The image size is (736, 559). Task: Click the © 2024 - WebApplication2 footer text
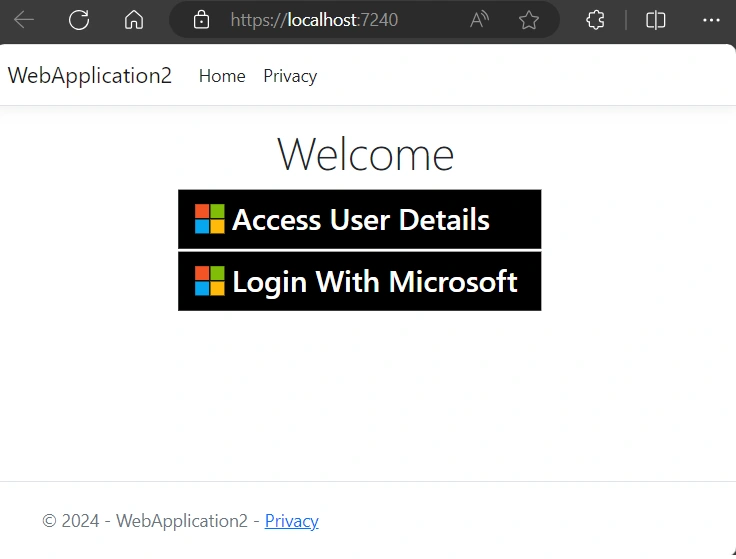pyautogui.click(x=145, y=521)
